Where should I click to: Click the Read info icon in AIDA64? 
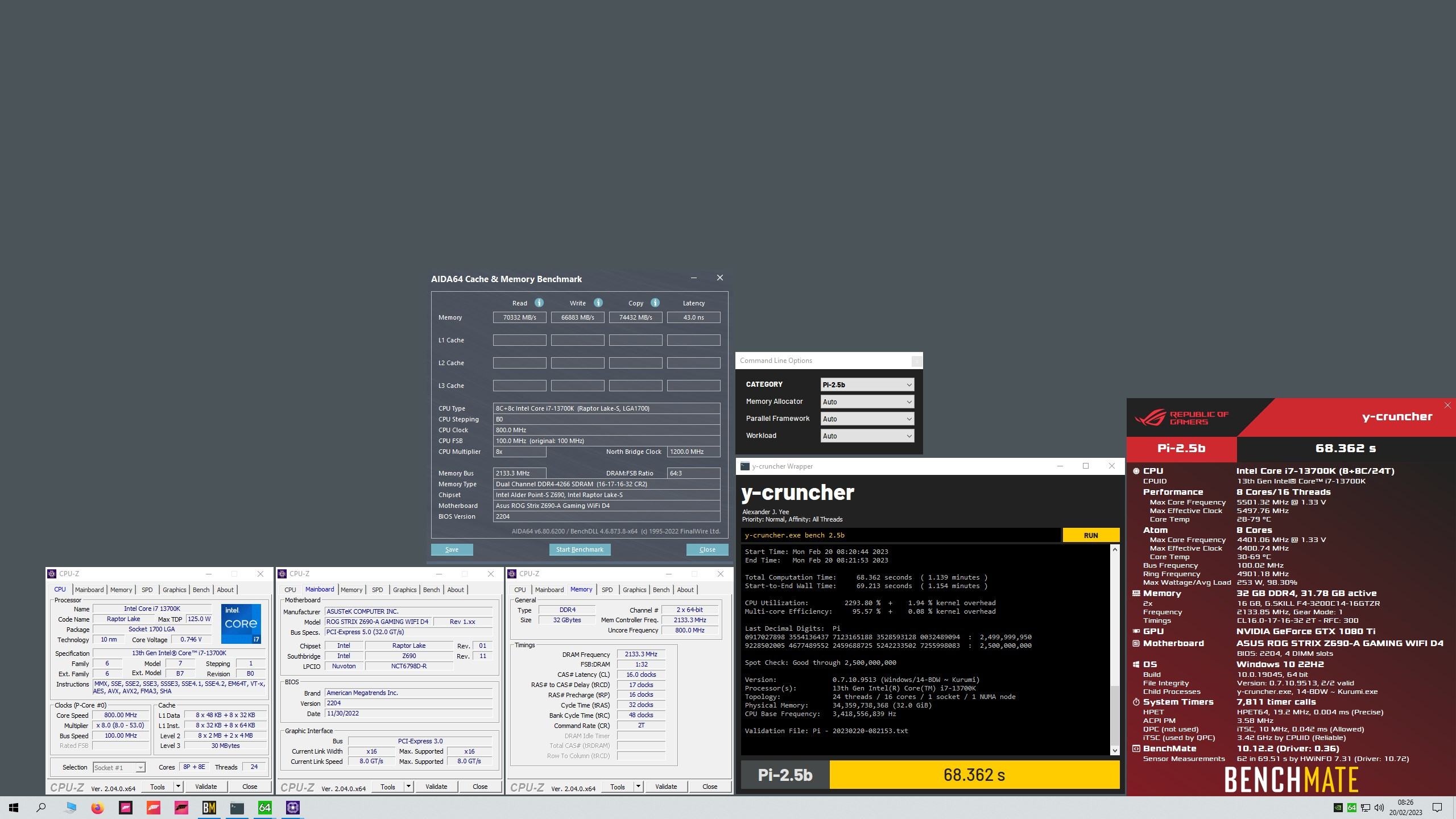[539, 303]
